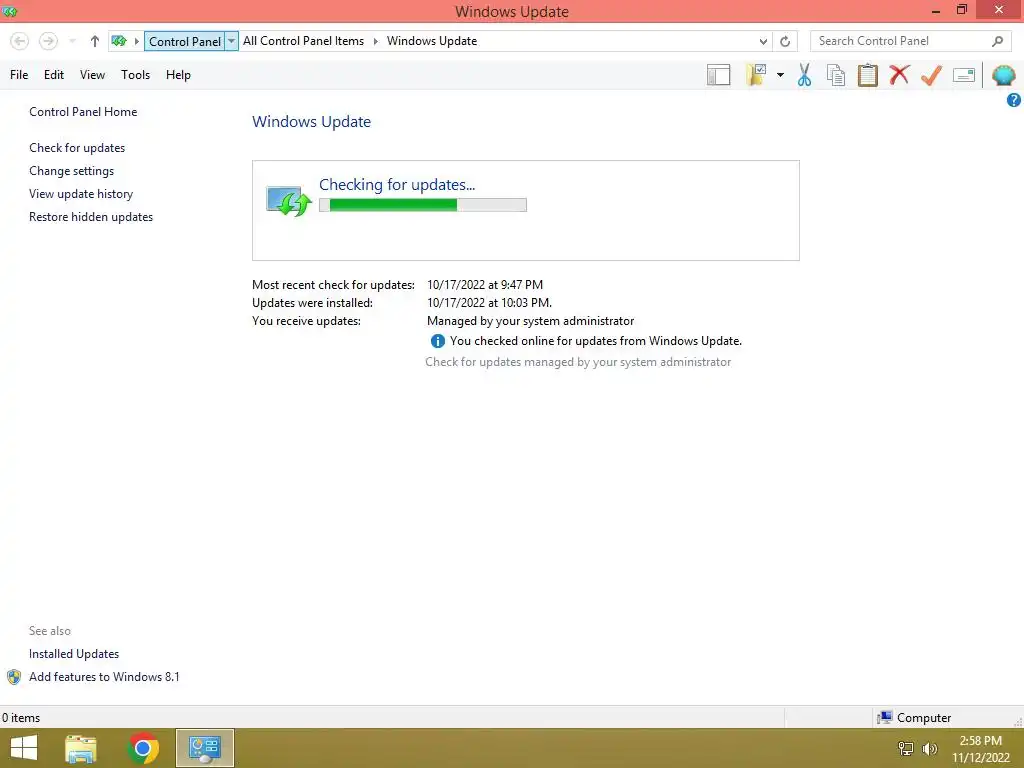Click the Folder Options toolbar icon
Image resolution: width=1024 pixels, height=768 pixels.
756,74
